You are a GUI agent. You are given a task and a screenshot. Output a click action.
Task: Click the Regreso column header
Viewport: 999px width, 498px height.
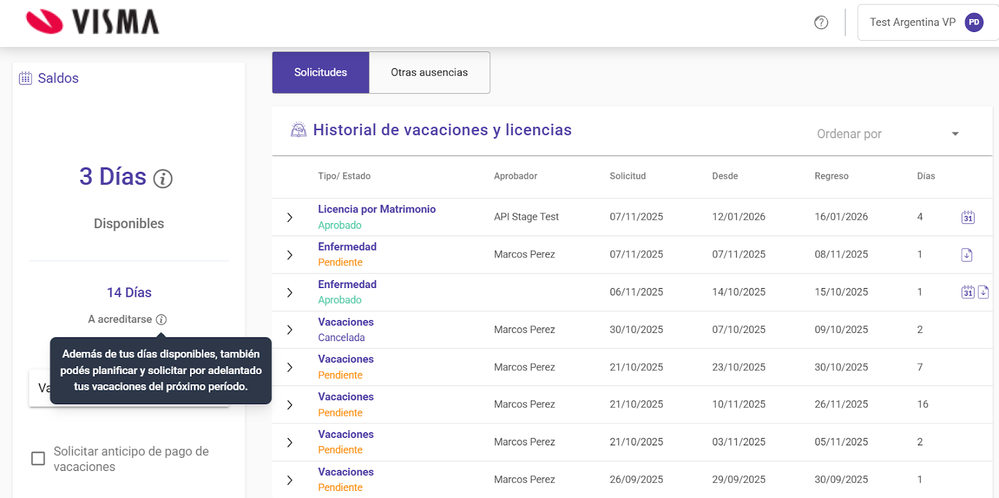pos(831,176)
